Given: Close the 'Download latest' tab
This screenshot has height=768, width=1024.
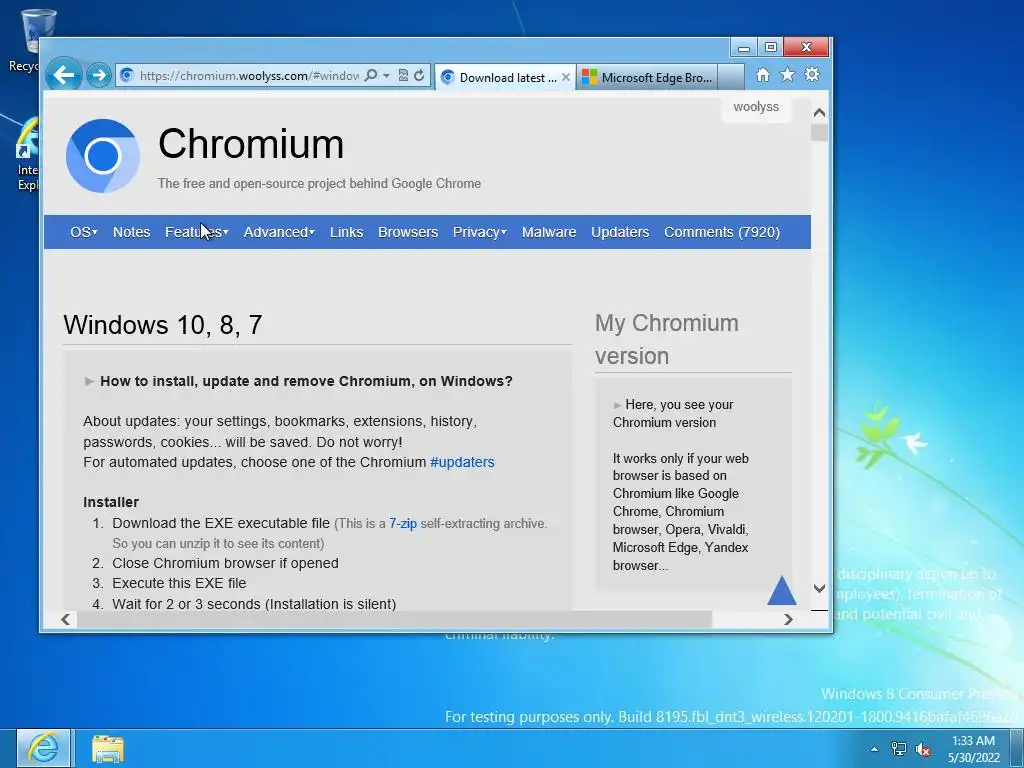Looking at the screenshot, I should (x=566, y=77).
